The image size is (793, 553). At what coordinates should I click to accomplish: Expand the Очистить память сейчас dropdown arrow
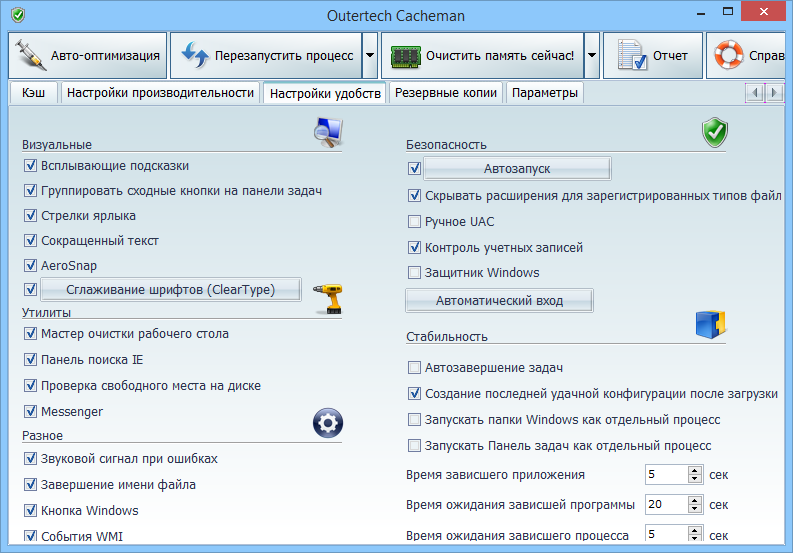[x=592, y=56]
